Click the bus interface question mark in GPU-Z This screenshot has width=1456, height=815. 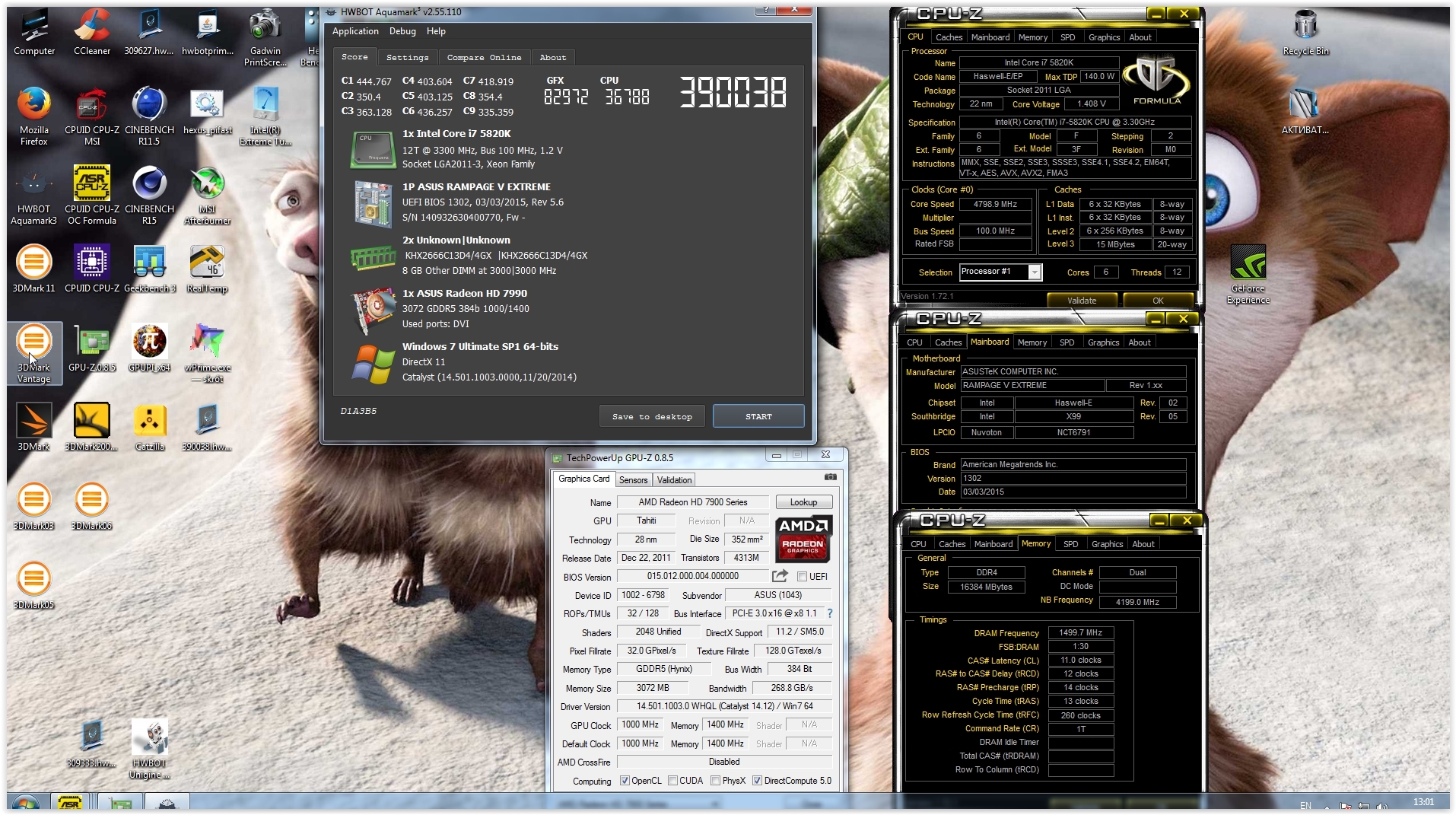pos(830,613)
